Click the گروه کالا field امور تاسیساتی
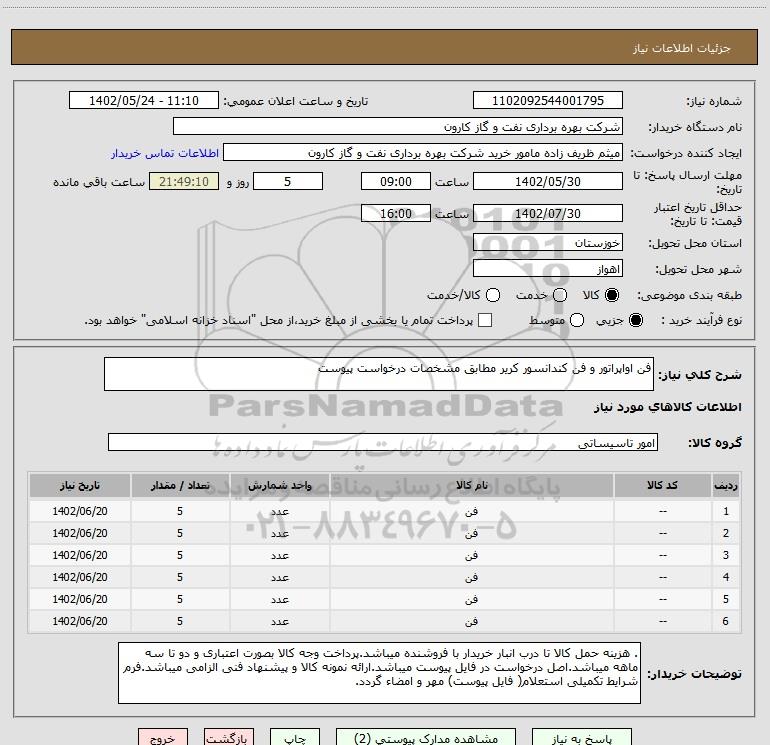 coord(383,442)
